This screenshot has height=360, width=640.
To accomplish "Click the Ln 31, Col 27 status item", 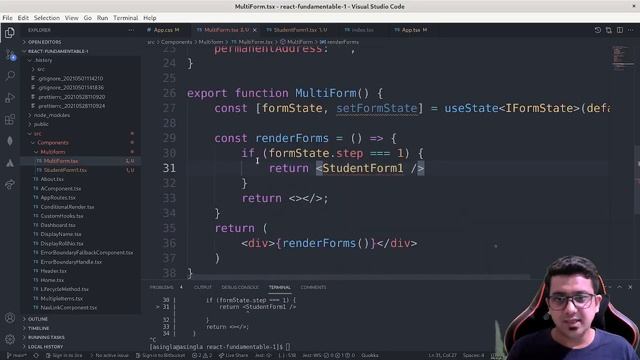I will [x=442, y=356].
